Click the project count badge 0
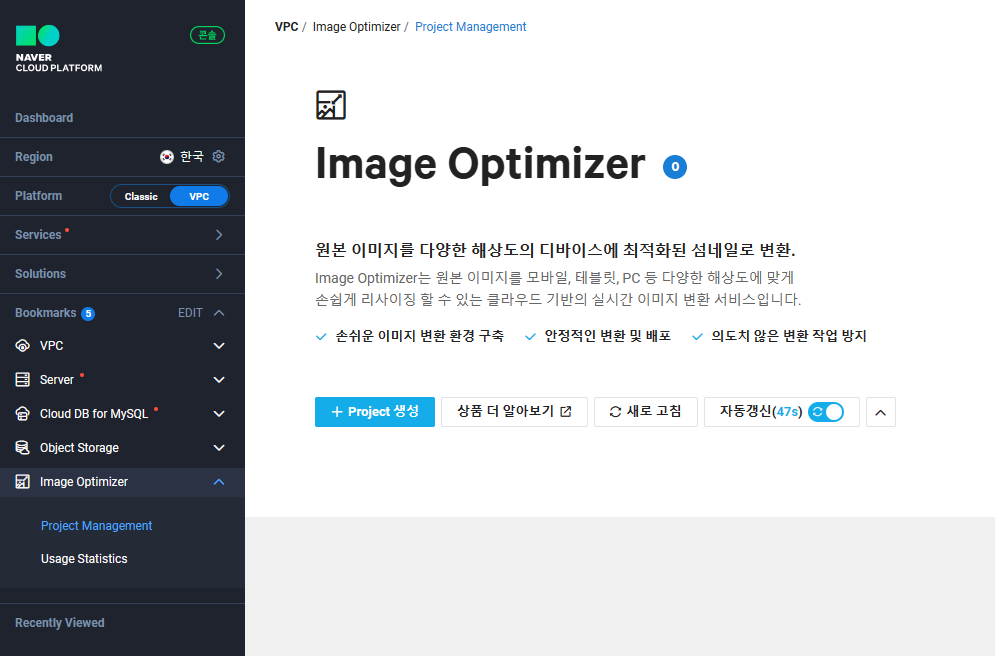 (675, 167)
